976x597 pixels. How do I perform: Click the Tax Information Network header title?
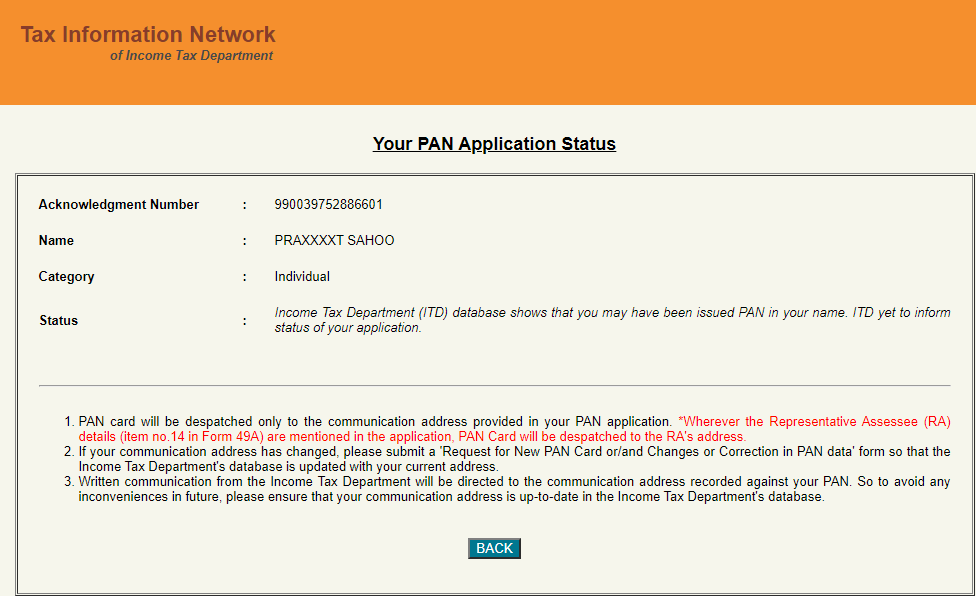[x=148, y=35]
